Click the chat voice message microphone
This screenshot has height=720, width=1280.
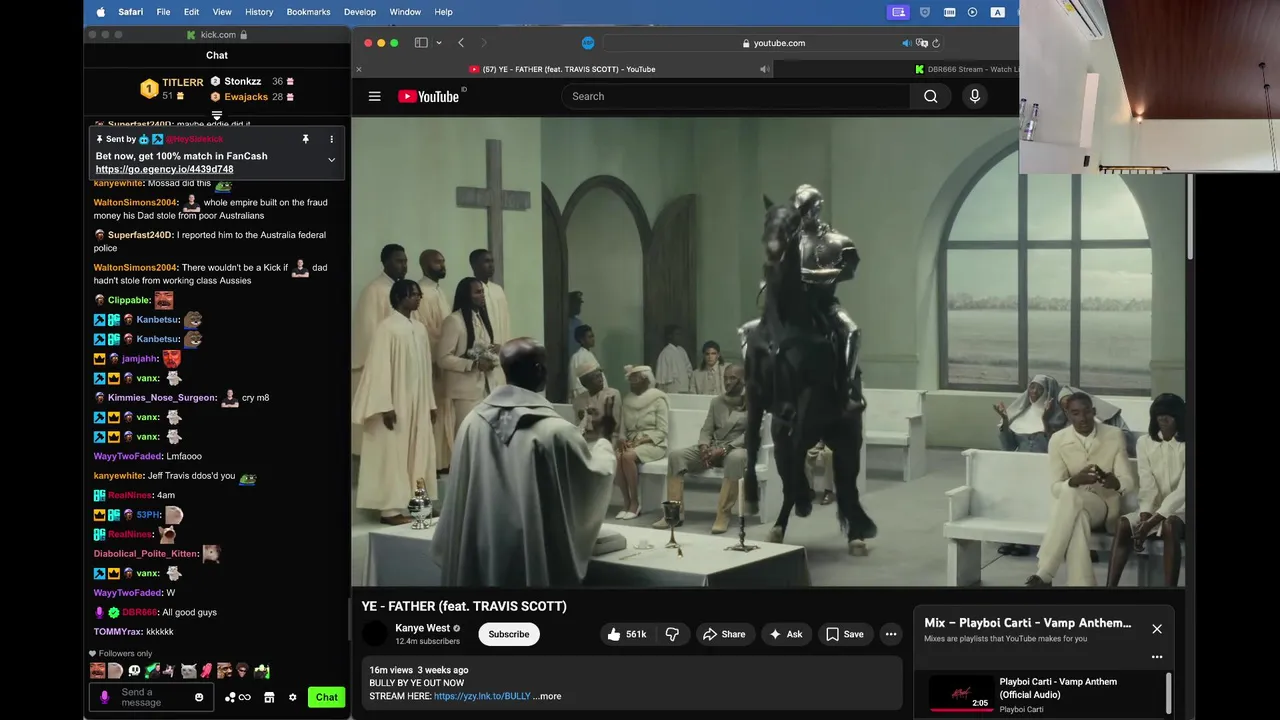click(104, 697)
